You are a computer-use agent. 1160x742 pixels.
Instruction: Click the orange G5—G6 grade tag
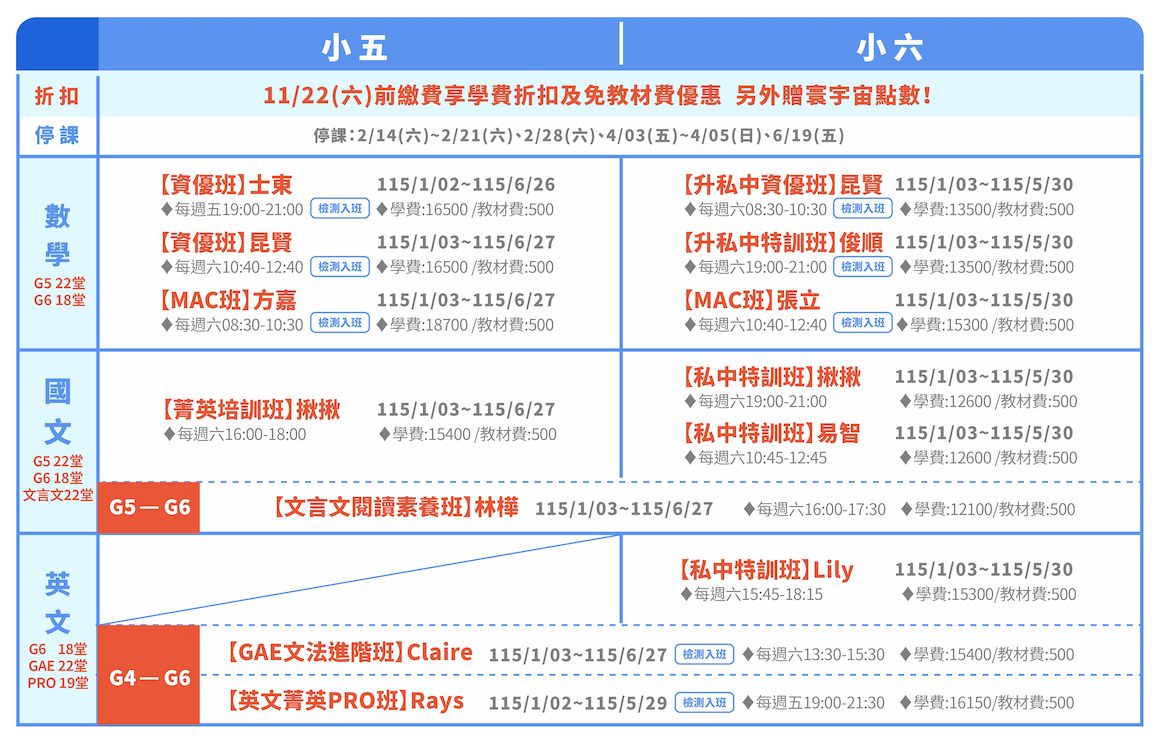click(x=150, y=508)
